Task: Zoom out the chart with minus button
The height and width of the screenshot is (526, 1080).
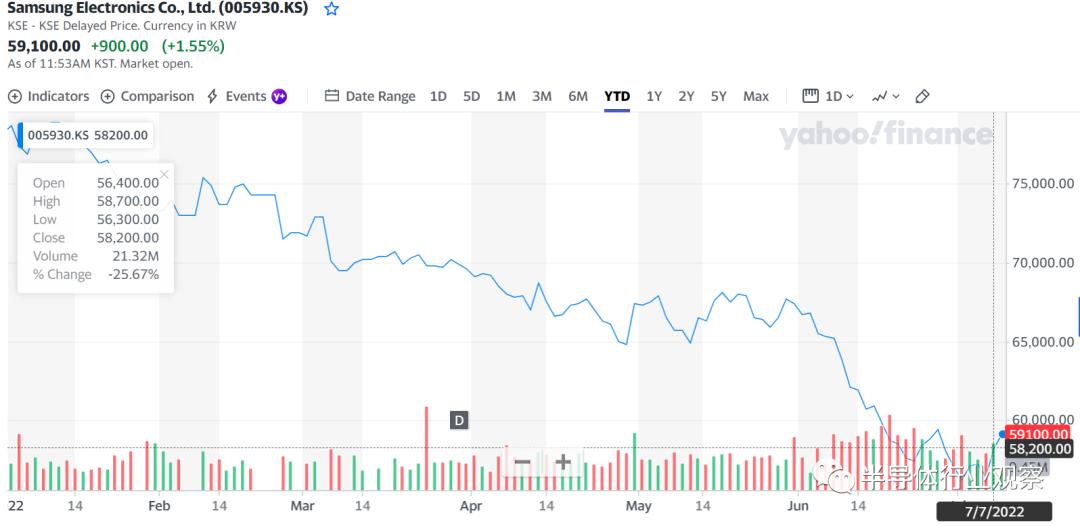Action: click(522, 463)
